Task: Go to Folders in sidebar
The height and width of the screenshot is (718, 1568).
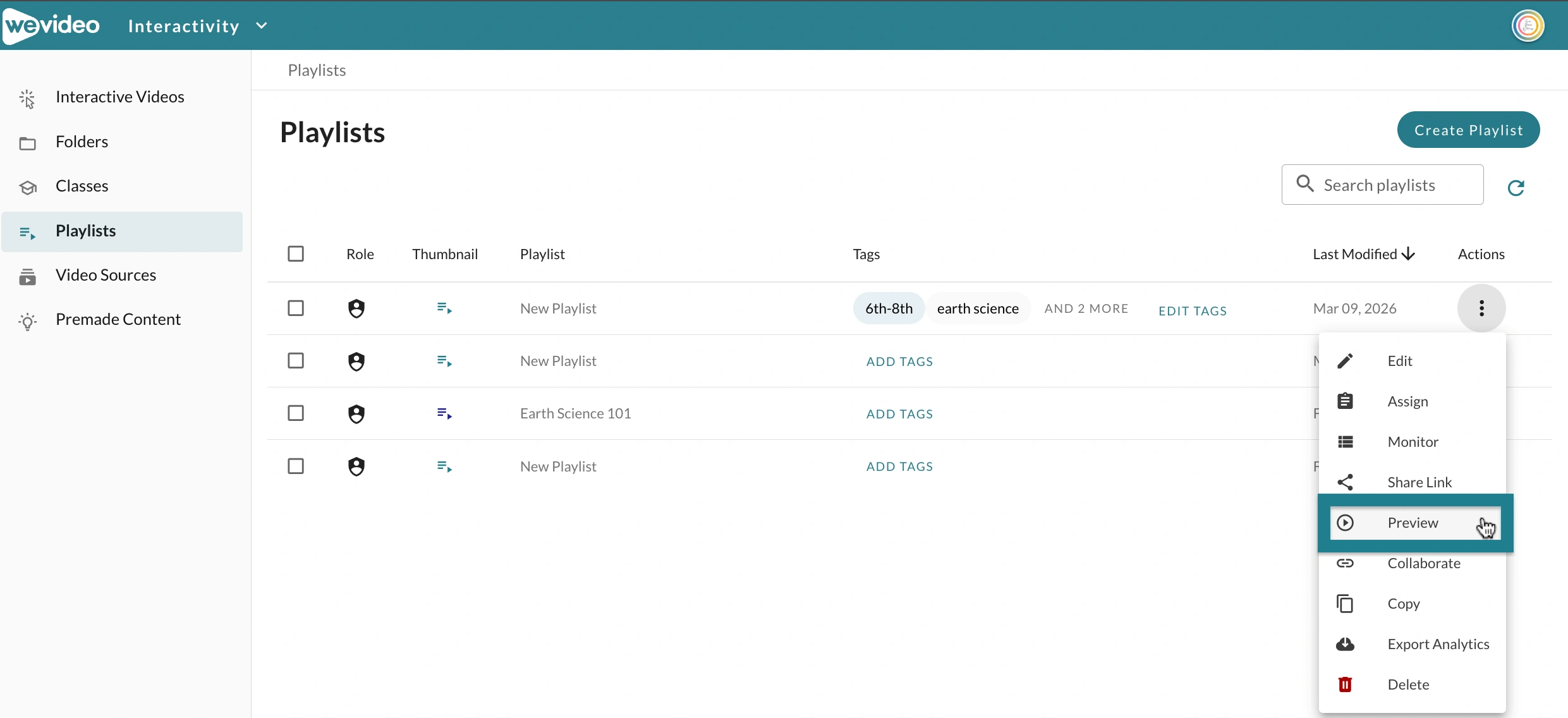Action: [122, 142]
